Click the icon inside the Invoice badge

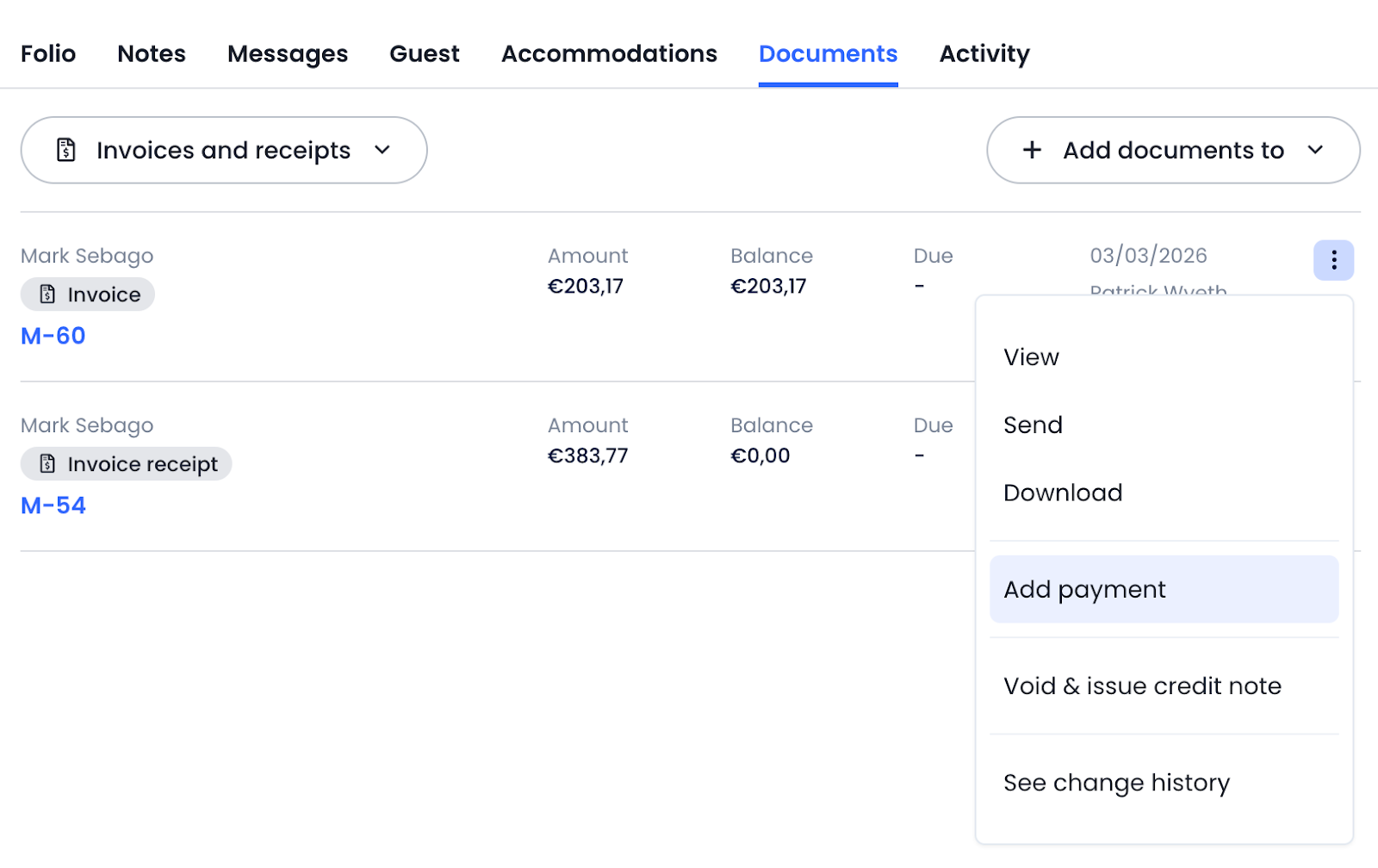click(48, 294)
